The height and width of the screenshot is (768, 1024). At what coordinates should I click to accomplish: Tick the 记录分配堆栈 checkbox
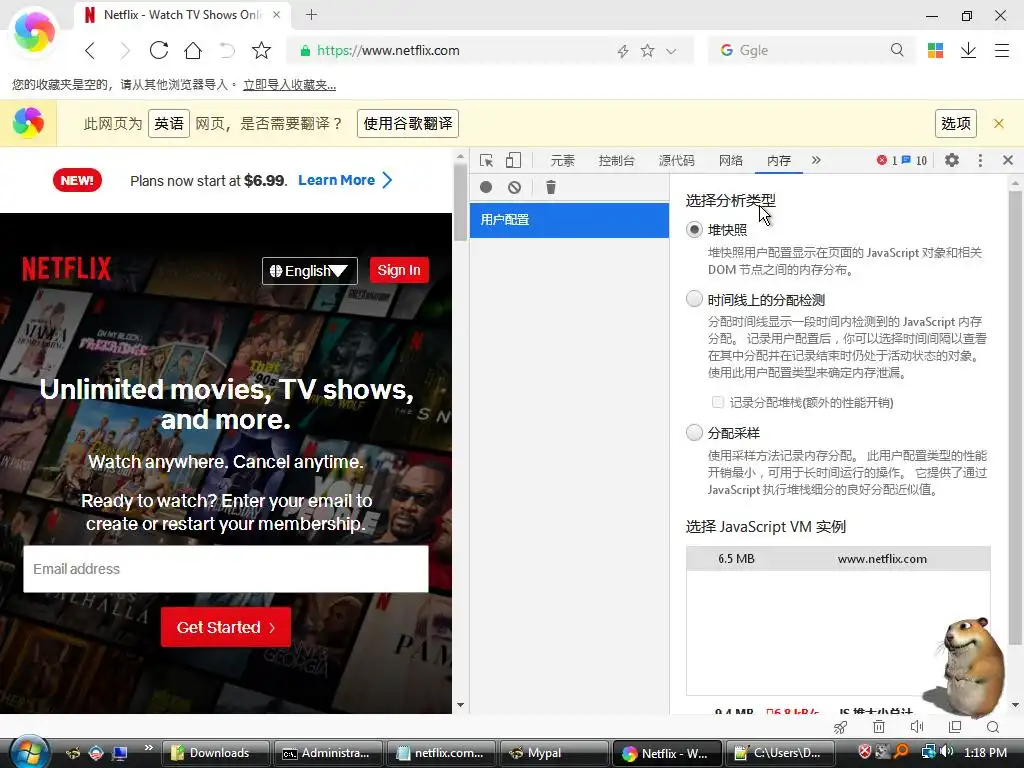click(718, 402)
